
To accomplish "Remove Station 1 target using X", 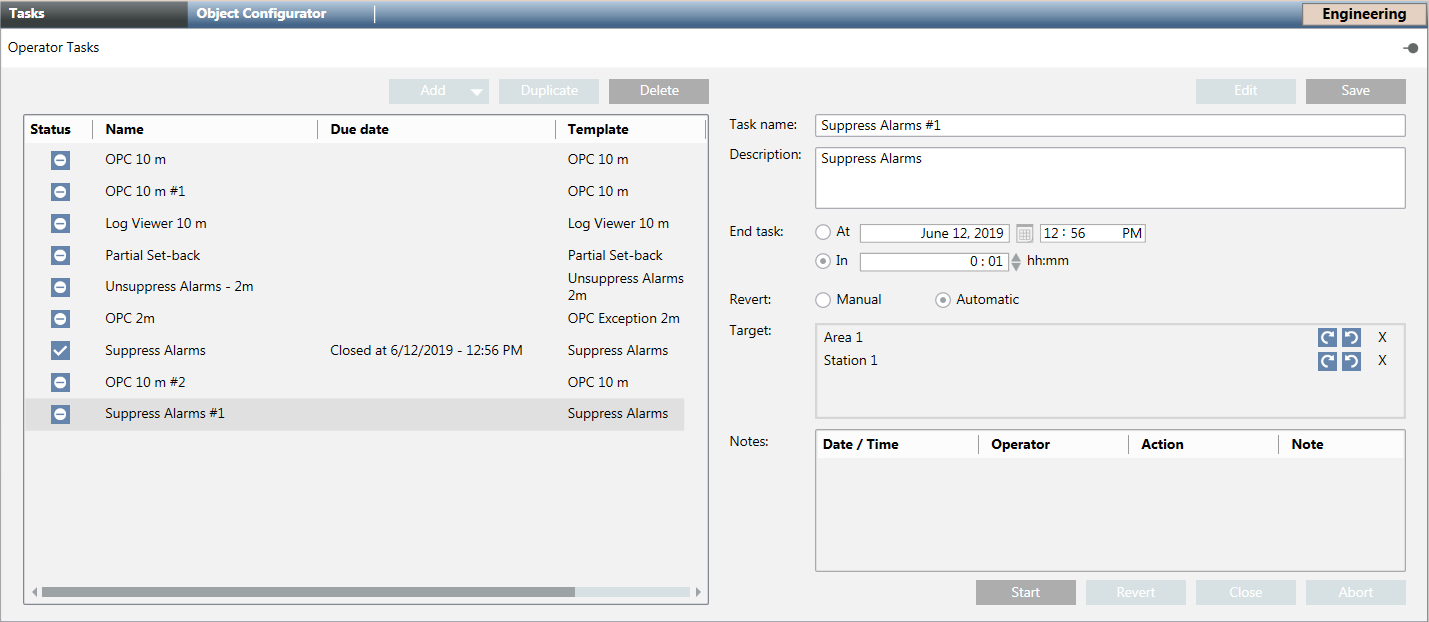I will tap(1382, 361).
